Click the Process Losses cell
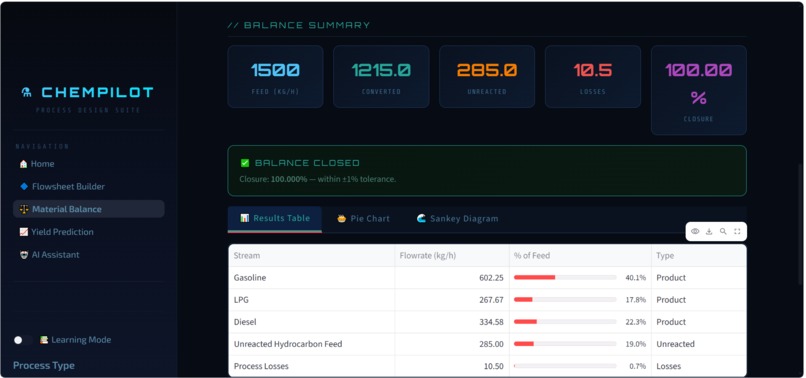 pos(312,366)
